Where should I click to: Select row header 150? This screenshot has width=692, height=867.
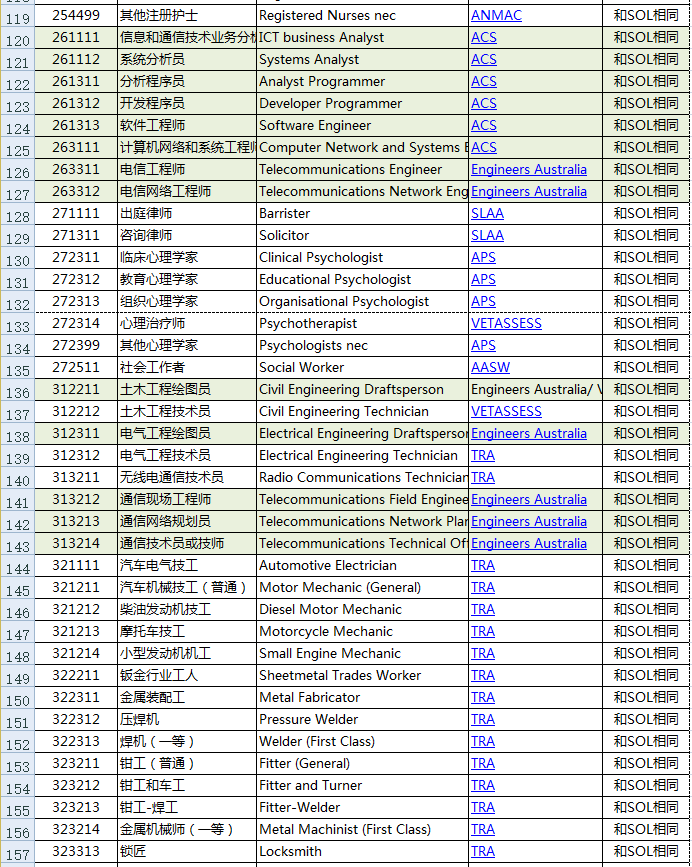[x=18, y=698]
